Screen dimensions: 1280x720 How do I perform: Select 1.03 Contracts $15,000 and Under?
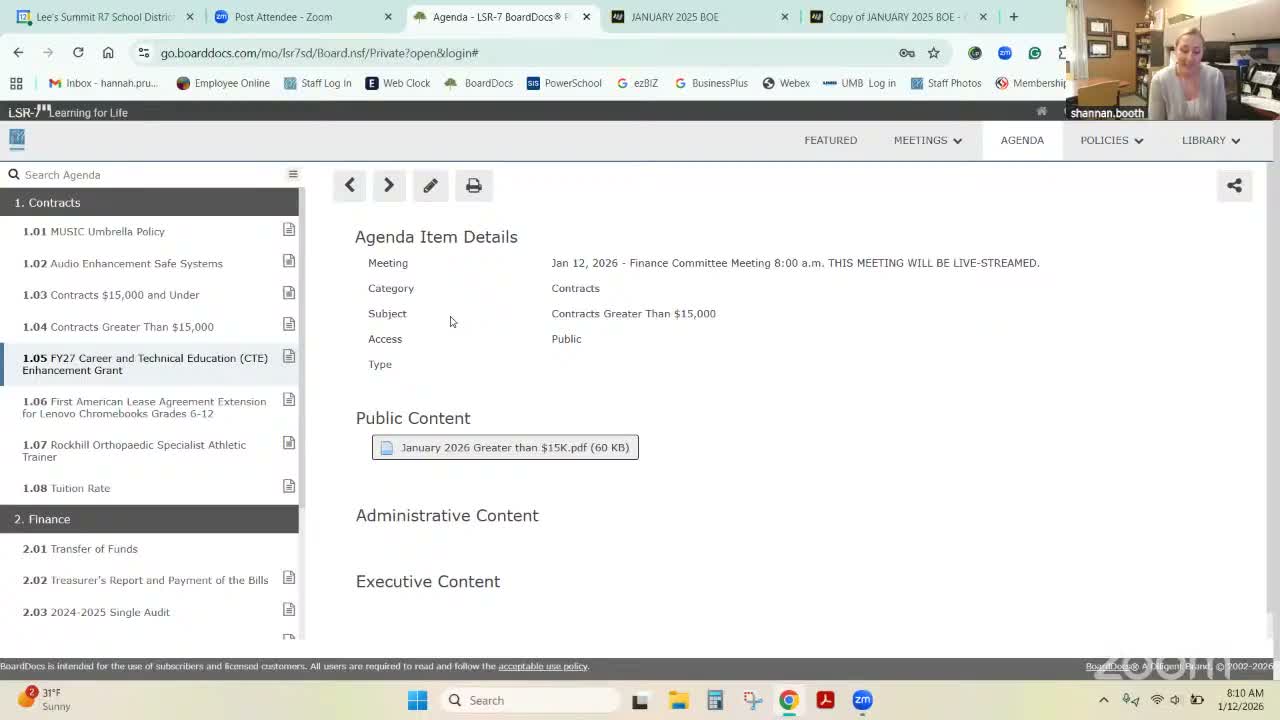pyautogui.click(x=111, y=295)
